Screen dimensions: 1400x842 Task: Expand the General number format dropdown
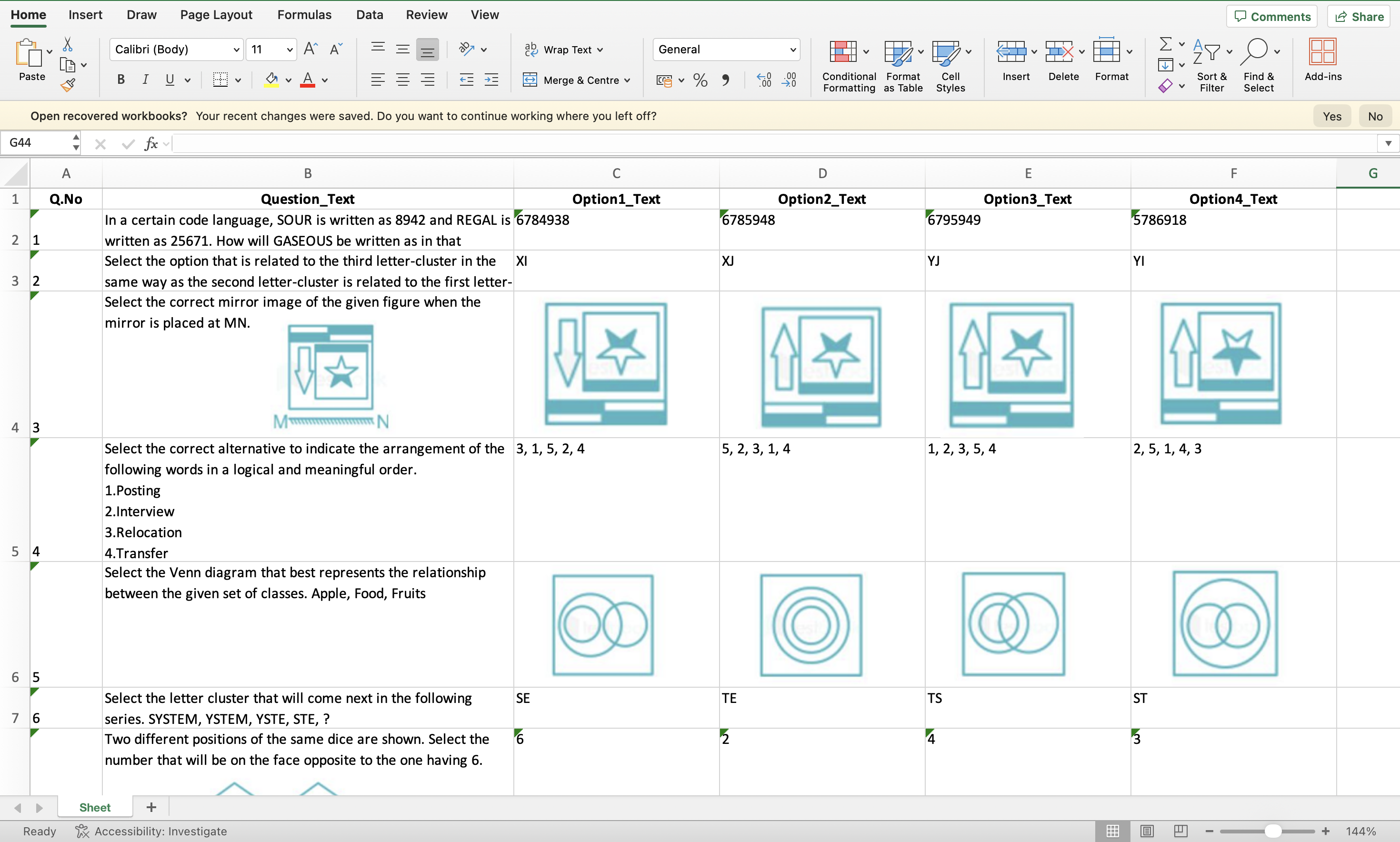792,50
